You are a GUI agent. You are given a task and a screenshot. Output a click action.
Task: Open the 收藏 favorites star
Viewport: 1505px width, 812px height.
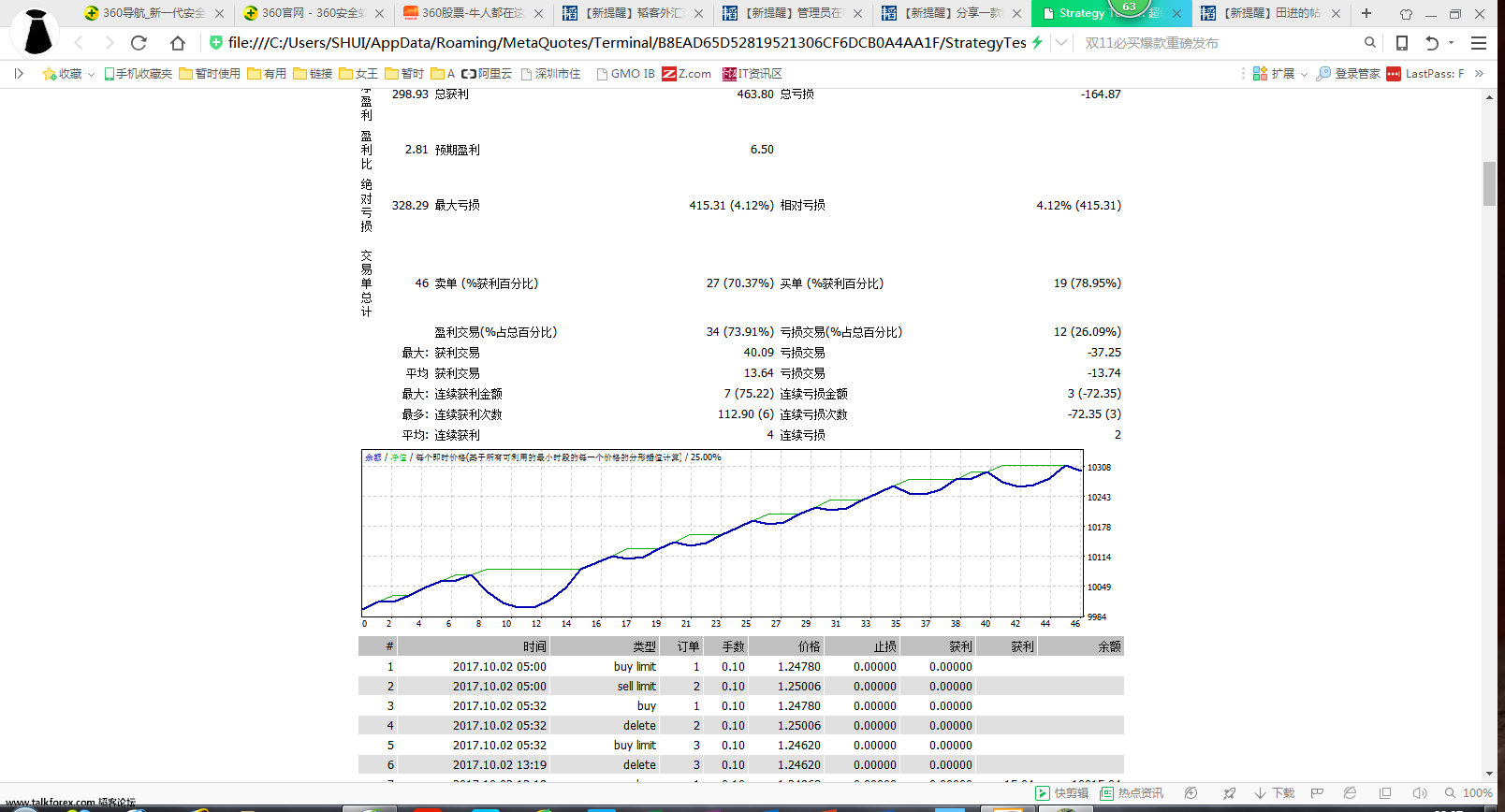point(62,74)
